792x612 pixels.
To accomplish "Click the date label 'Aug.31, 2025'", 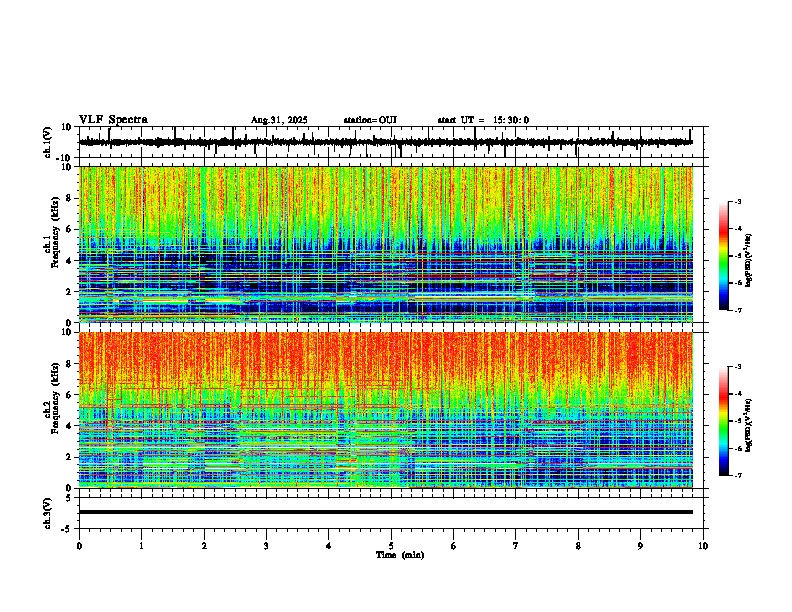I will pos(279,120).
